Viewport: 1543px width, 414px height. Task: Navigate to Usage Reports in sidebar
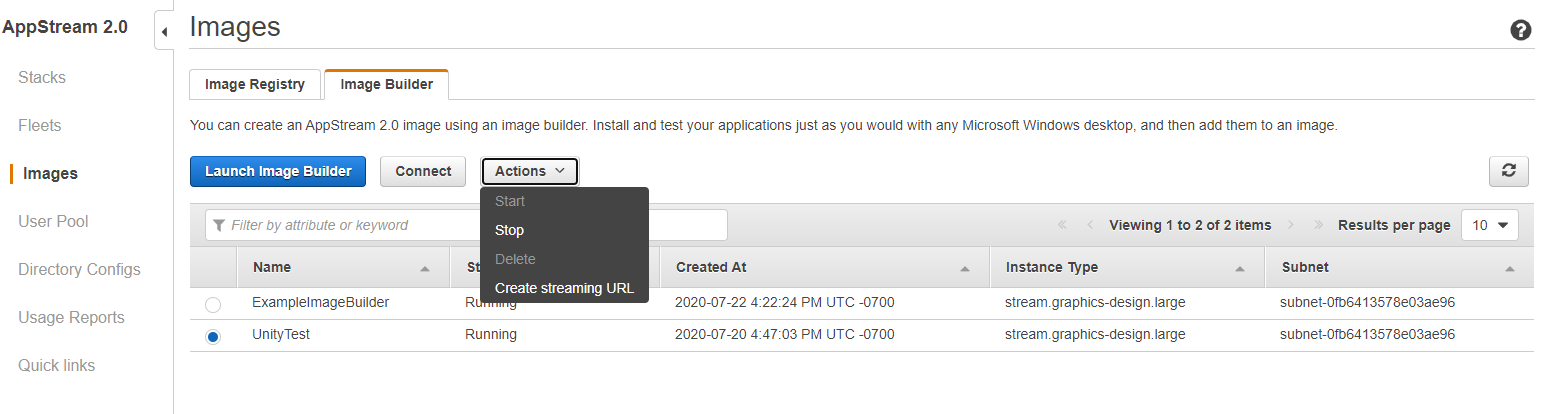71,318
